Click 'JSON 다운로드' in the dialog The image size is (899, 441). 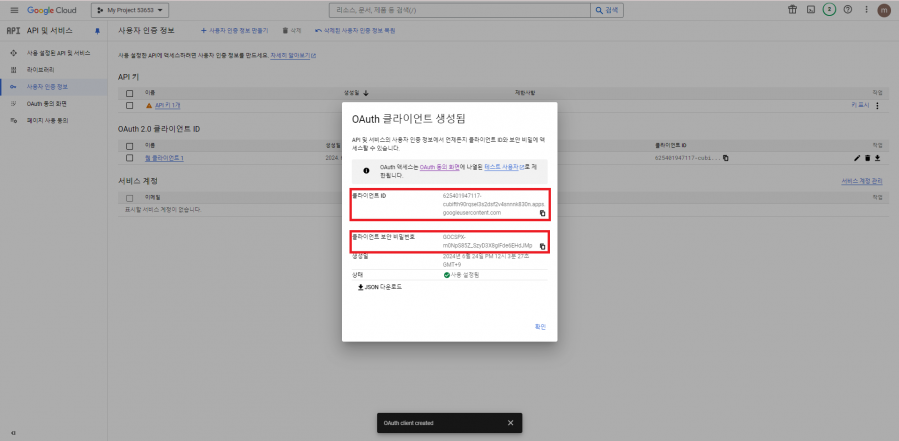click(380, 286)
